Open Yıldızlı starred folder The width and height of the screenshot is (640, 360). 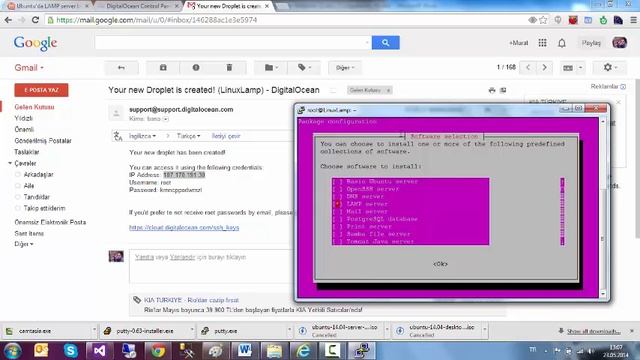[x=24, y=118]
